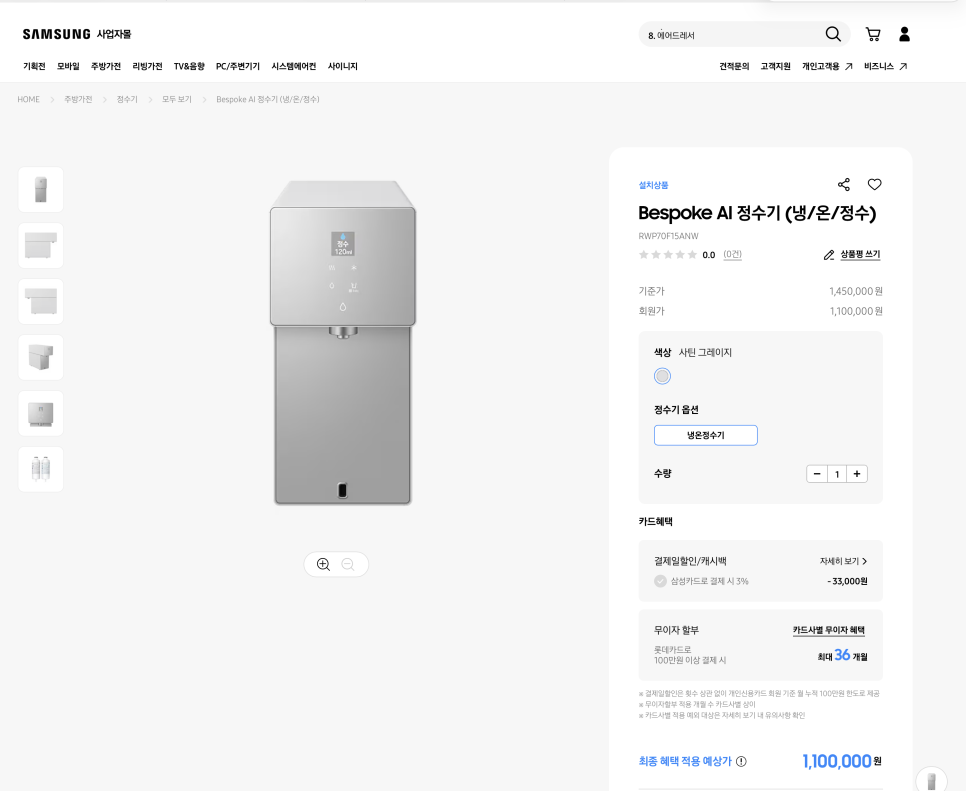Screen dimensions: 966x791
Task: Click the quantity value field
Action: point(837,474)
